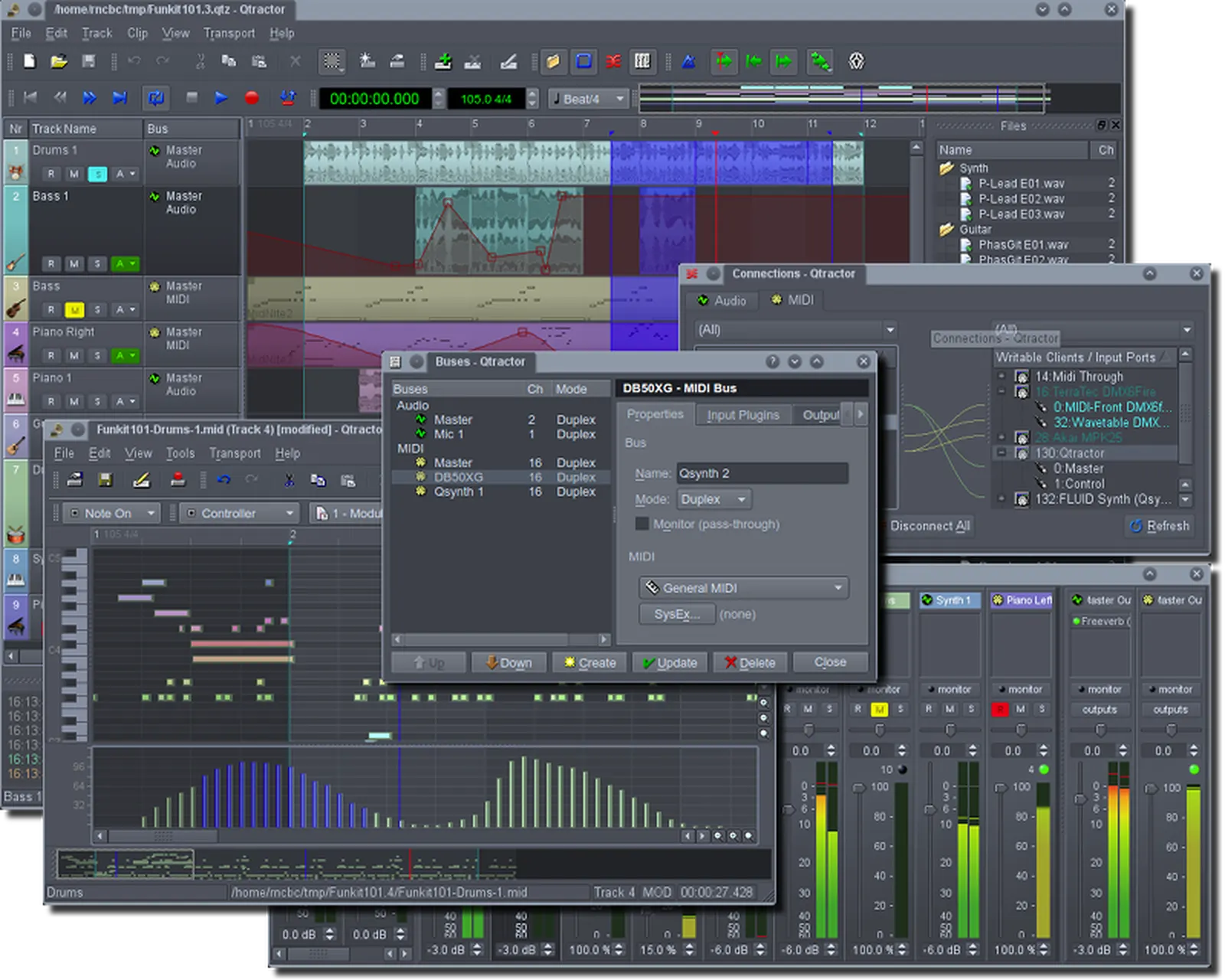Open the (All) filter dropdown in Connections window

click(795, 330)
